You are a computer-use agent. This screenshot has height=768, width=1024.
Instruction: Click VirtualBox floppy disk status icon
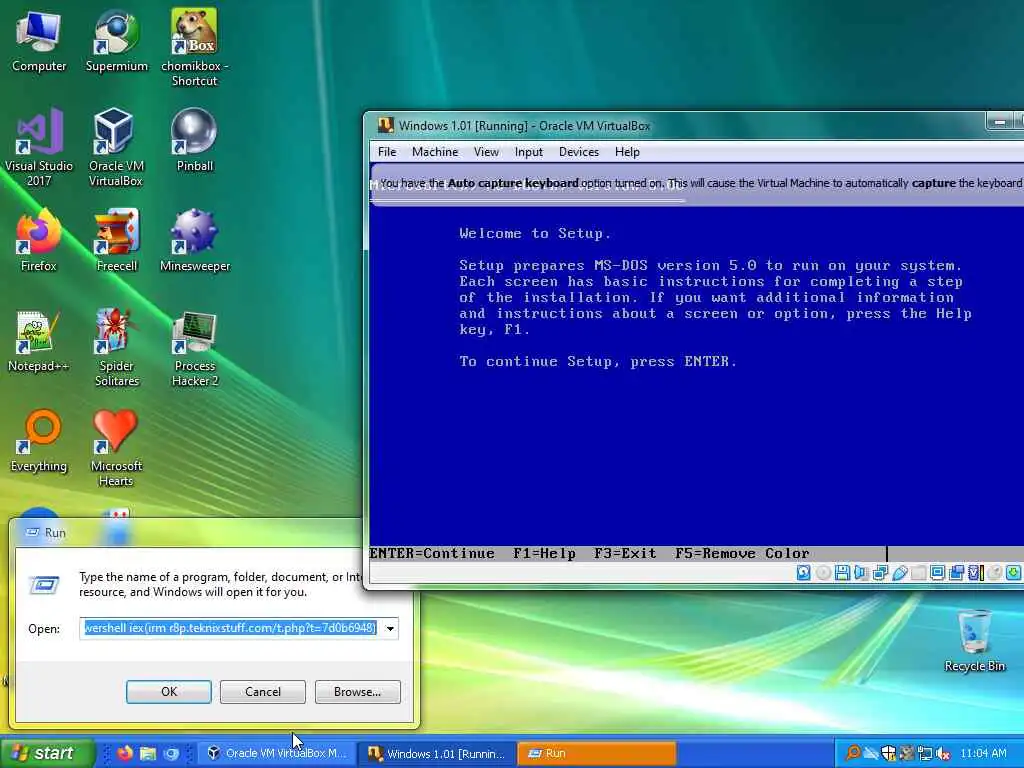tap(842, 573)
